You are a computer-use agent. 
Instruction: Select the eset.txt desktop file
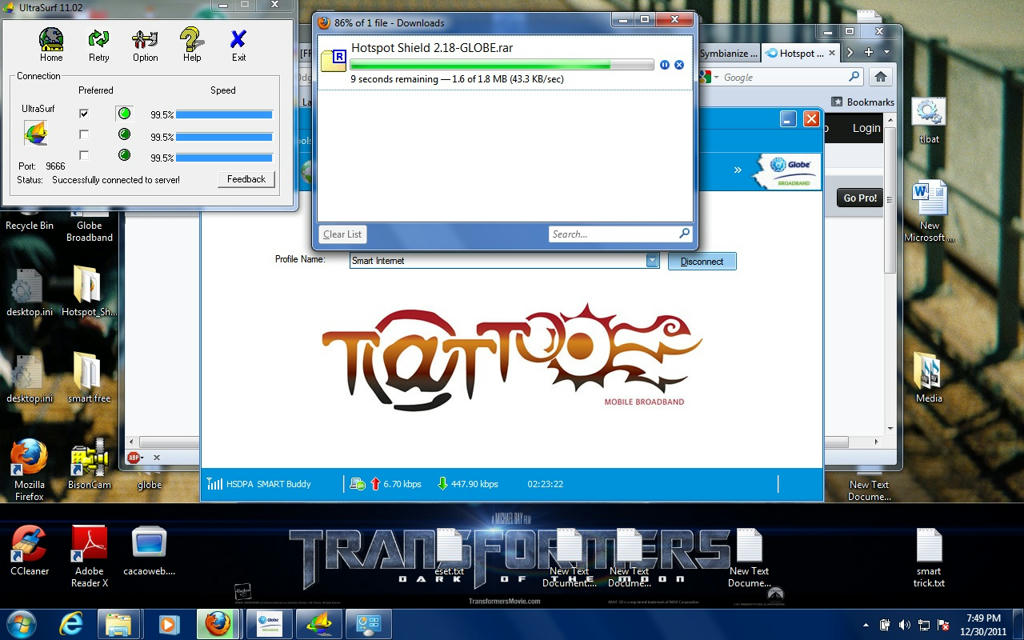coord(449,552)
